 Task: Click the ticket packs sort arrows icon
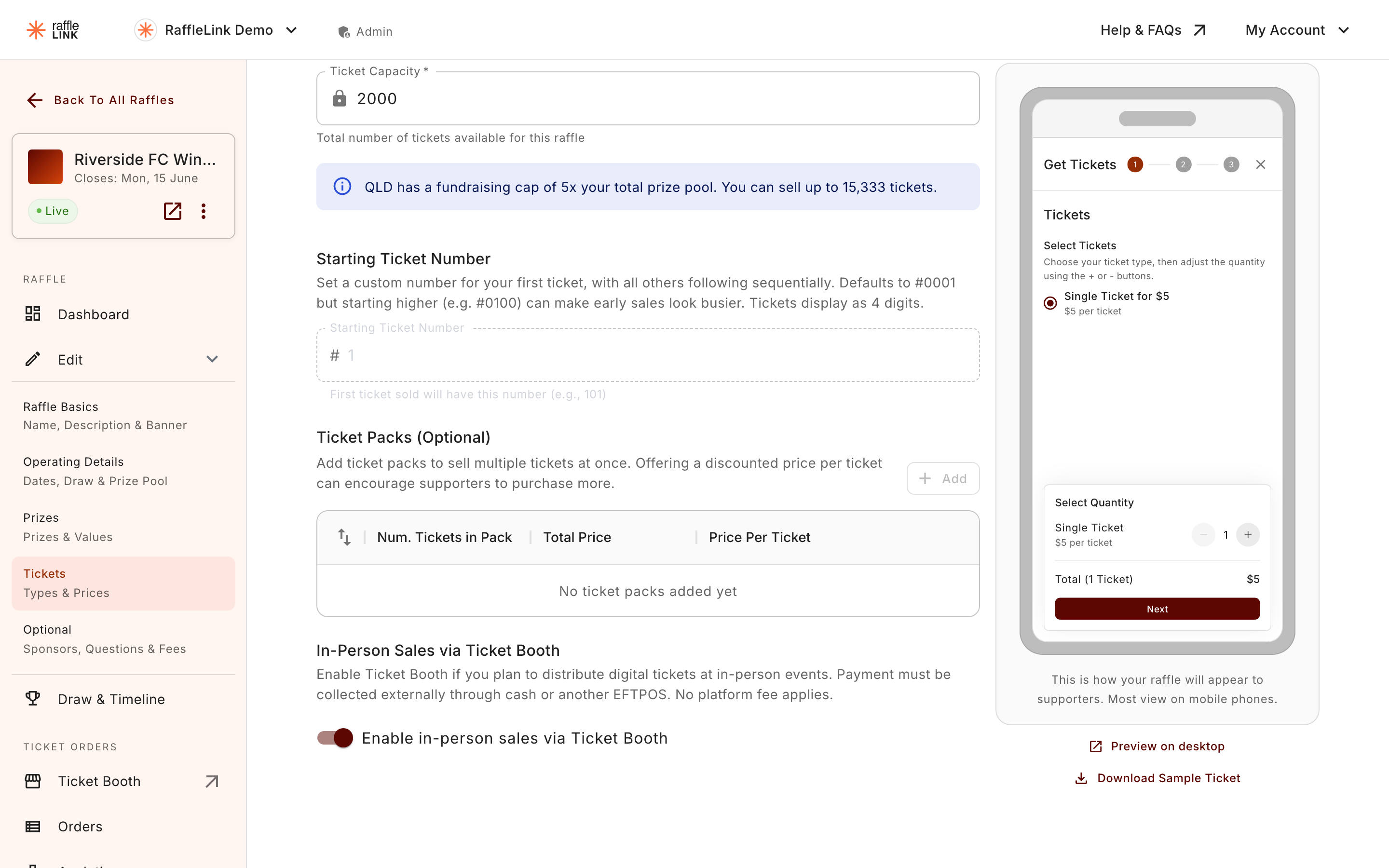[344, 537]
